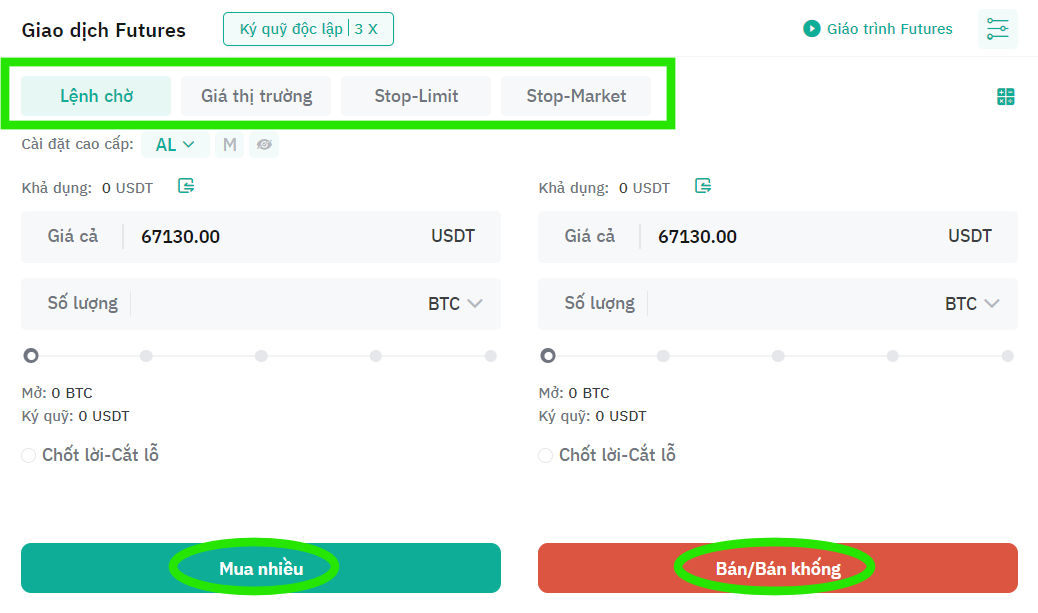Click the Mua nhiều button
This screenshot has width=1038, height=613.
[261, 568]
